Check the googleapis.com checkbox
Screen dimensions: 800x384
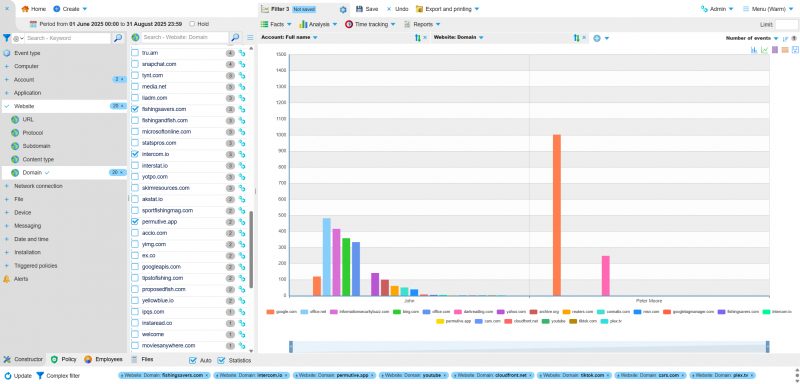135,267
